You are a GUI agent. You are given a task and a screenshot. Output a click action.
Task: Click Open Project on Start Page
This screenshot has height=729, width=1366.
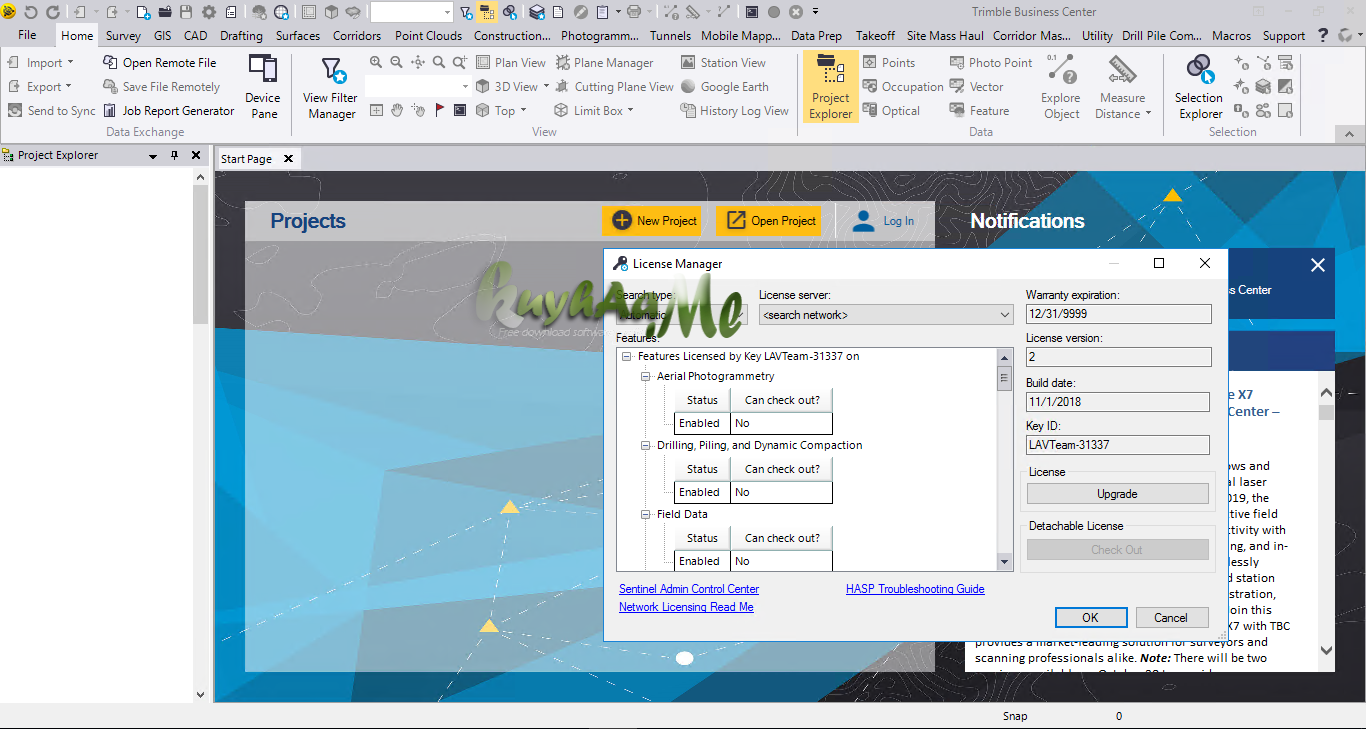point(770,221)
